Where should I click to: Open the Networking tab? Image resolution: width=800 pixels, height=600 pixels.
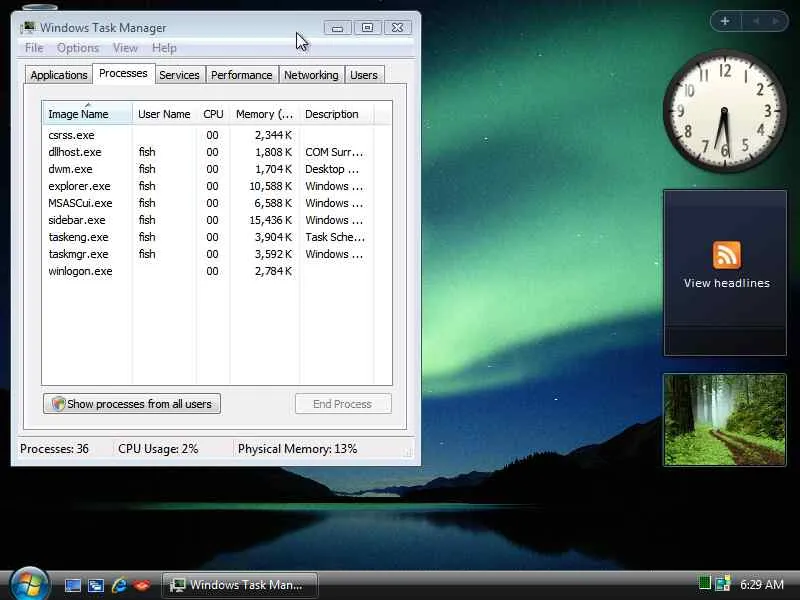pyautogui.click(x=311, y=75)
